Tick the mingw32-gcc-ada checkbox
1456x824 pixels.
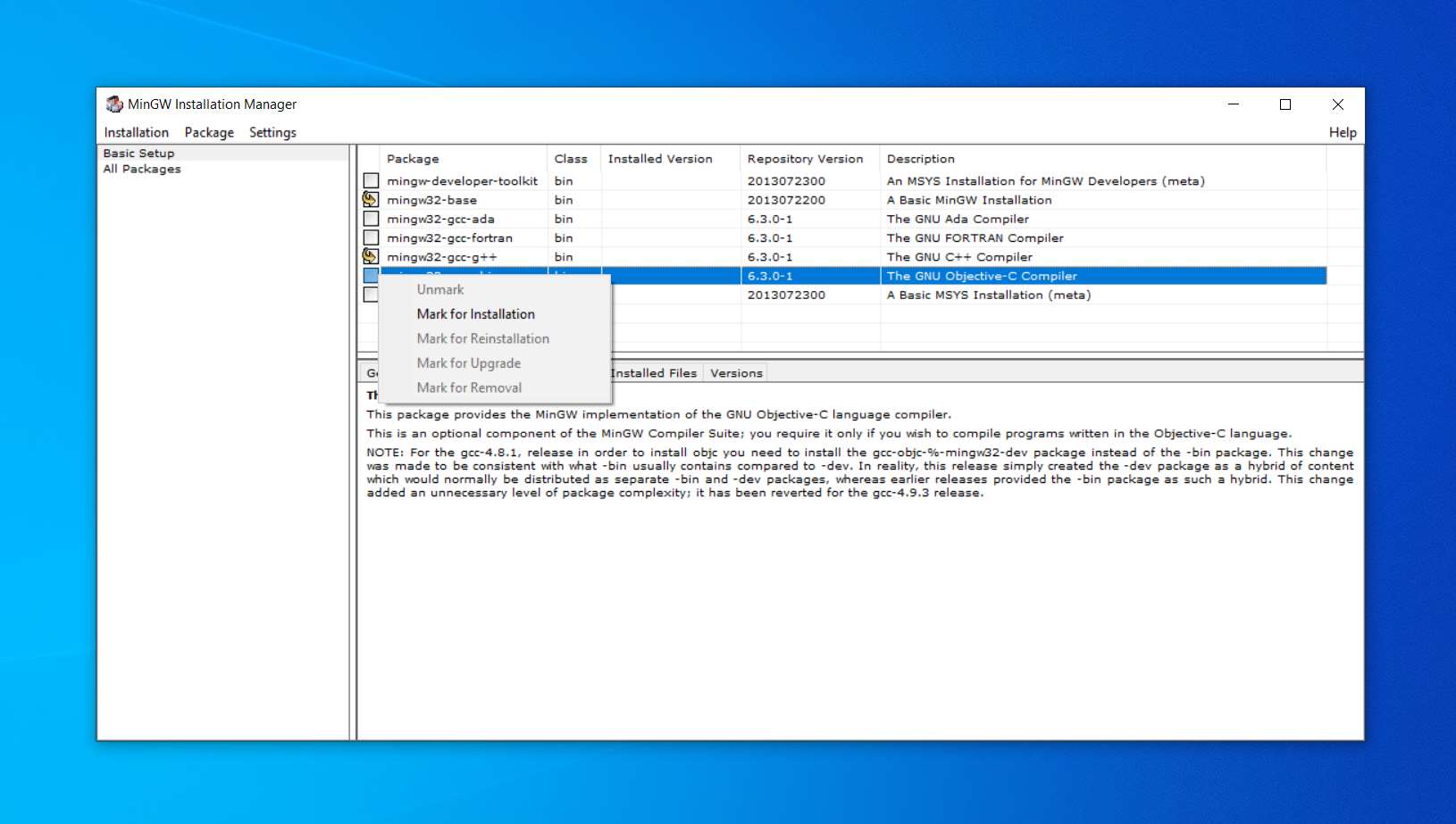[371, 219]
